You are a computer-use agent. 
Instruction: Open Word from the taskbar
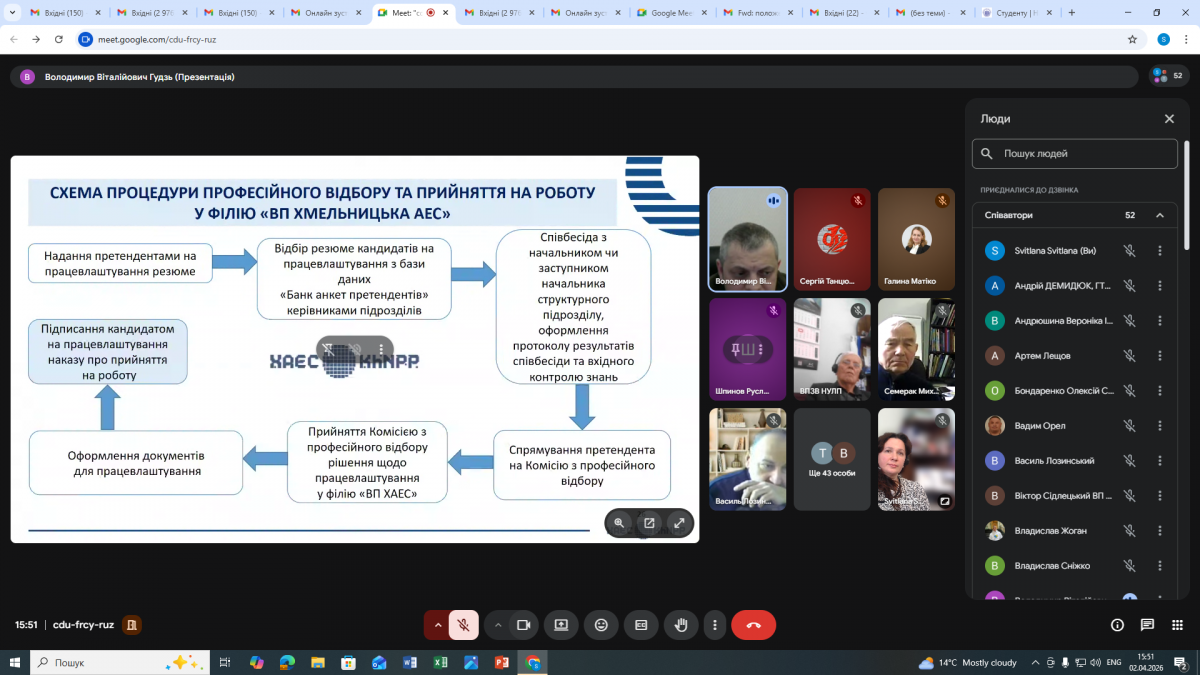[x=409, y=662]
